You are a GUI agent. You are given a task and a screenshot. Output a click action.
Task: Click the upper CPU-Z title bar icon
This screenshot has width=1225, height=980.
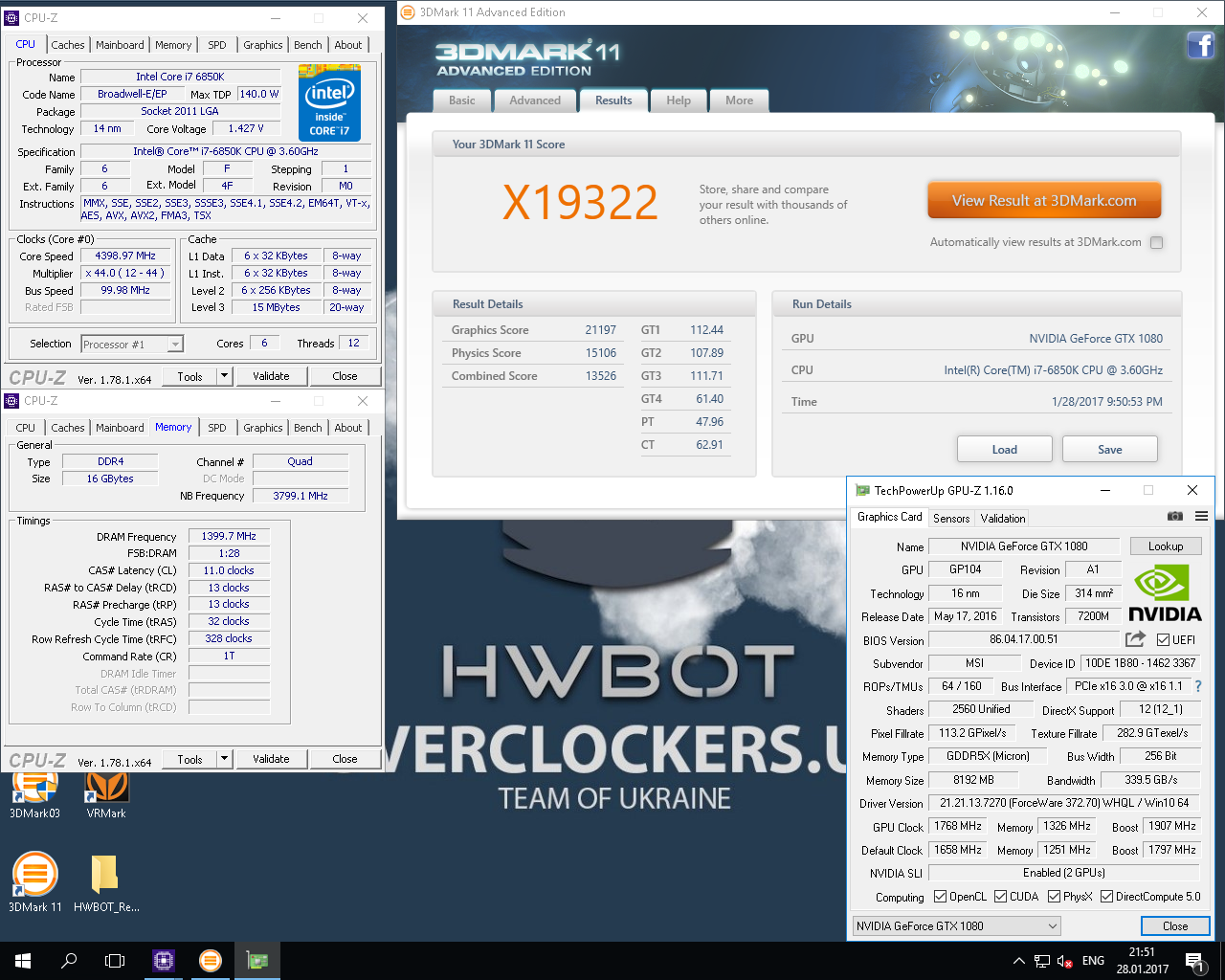coord(12,17)
